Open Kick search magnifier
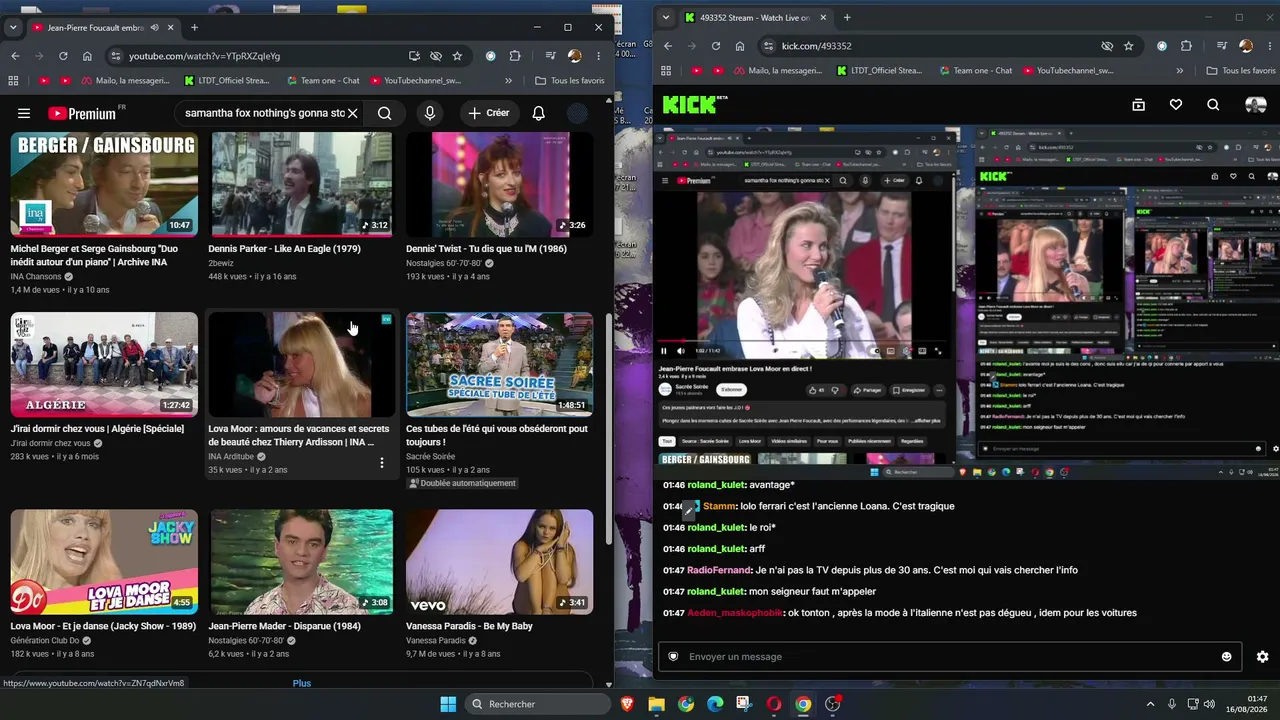 1213,104
